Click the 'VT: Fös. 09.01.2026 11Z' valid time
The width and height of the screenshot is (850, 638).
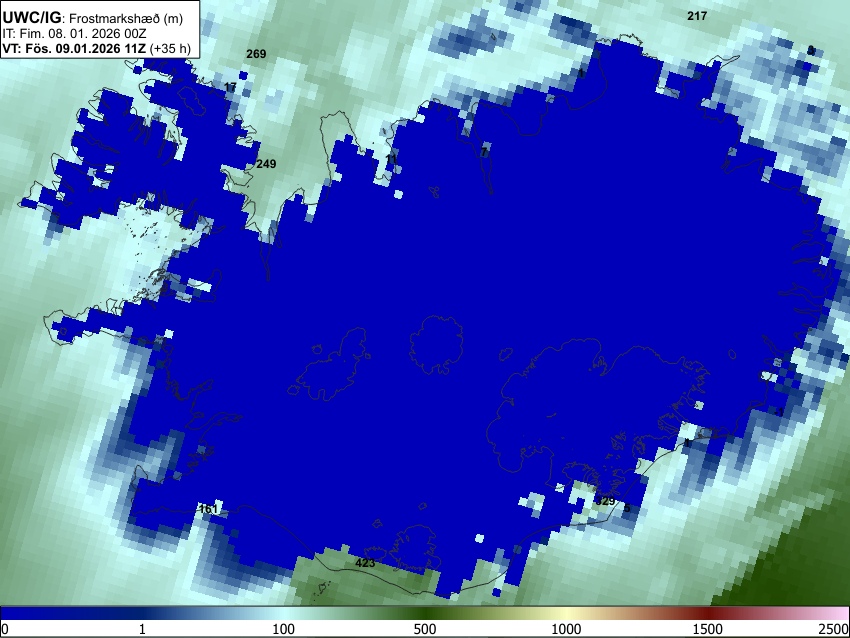(74, 48)
